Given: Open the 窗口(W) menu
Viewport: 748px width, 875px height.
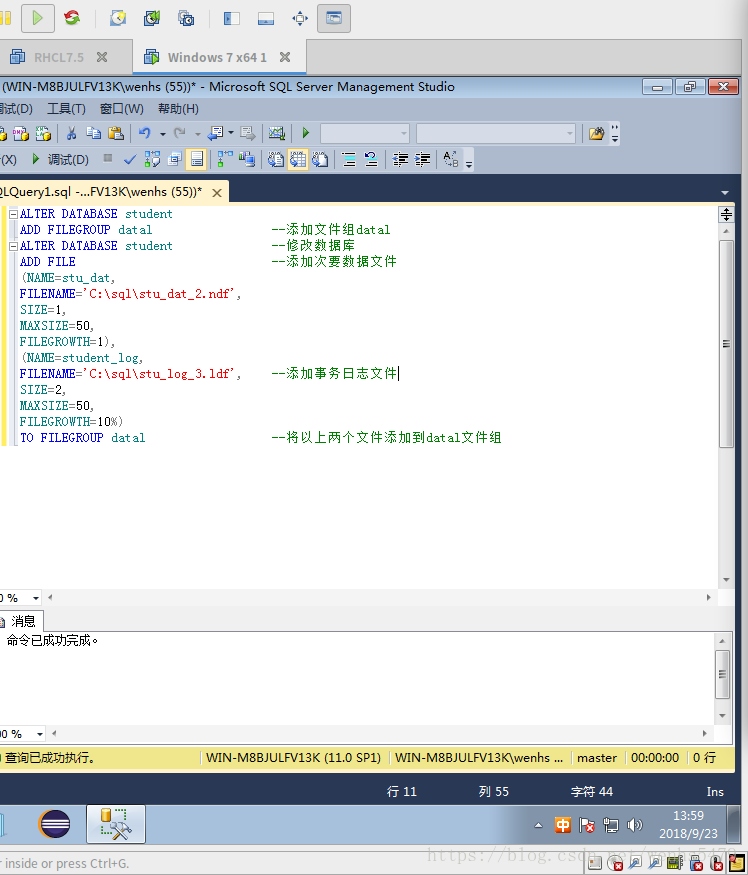Looking at the screenshot, I should pos(121,109).
